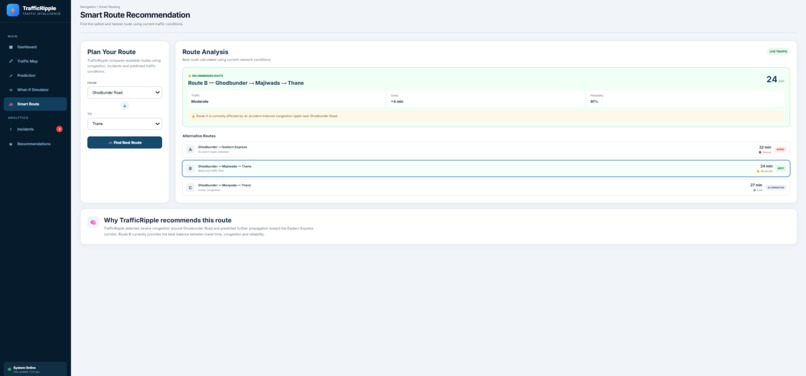The image size is (806, 376).
Task: Click the red Incidents count badge
Action: pyautogui.click(x=59, y=129)
